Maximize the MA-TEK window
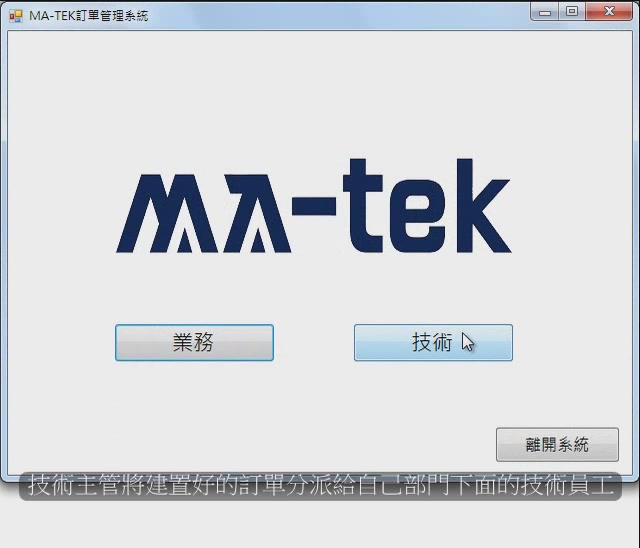Screen dimensions: 640x548 (572, 13)
